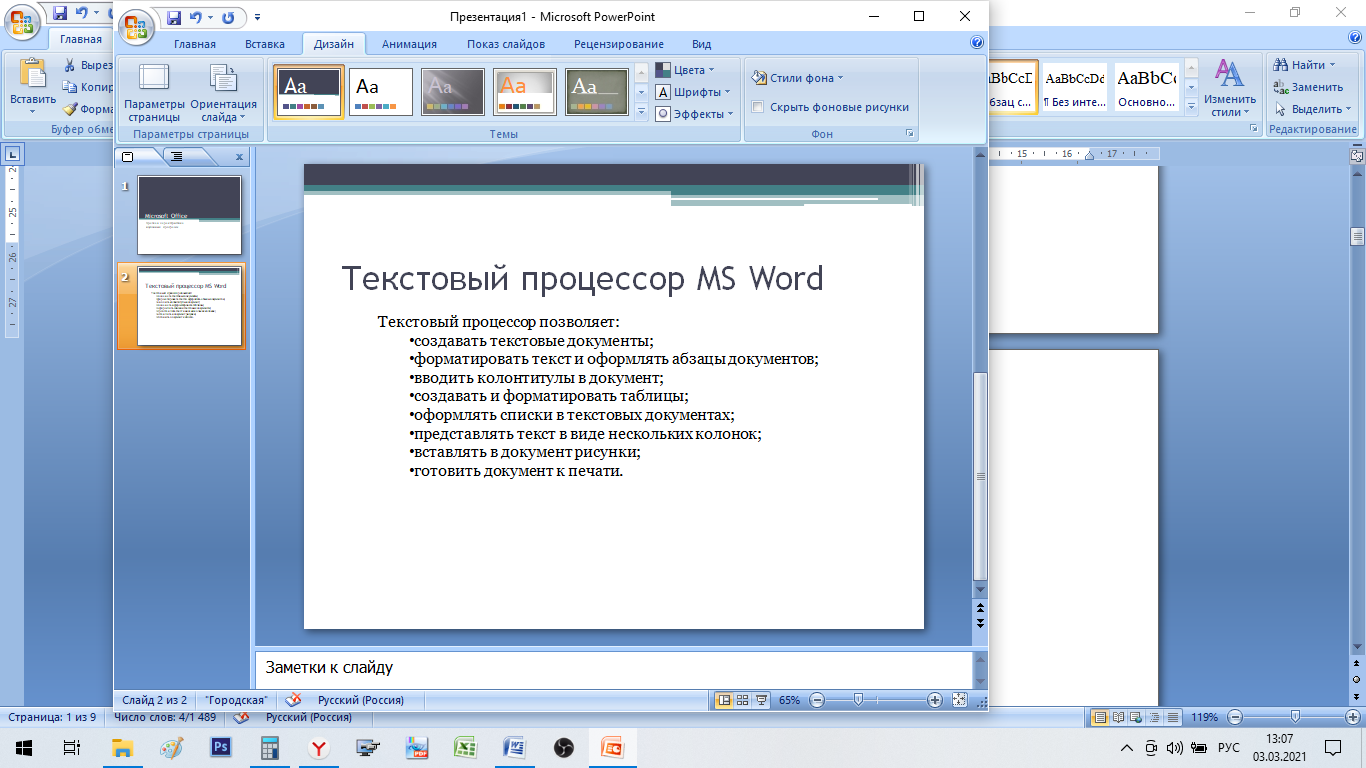Open Excel from the taskbar
1366x768 pixels.
click(x=465, y=747)
